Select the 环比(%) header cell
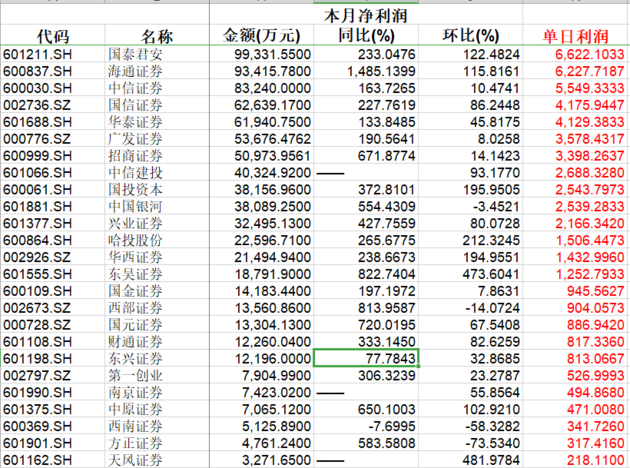Screen dimensions: 630x468 [x=470, y=35]
